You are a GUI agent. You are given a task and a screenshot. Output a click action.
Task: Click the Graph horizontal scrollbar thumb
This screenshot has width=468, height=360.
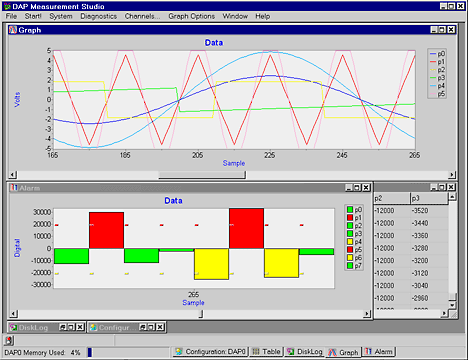pos(202,175)
